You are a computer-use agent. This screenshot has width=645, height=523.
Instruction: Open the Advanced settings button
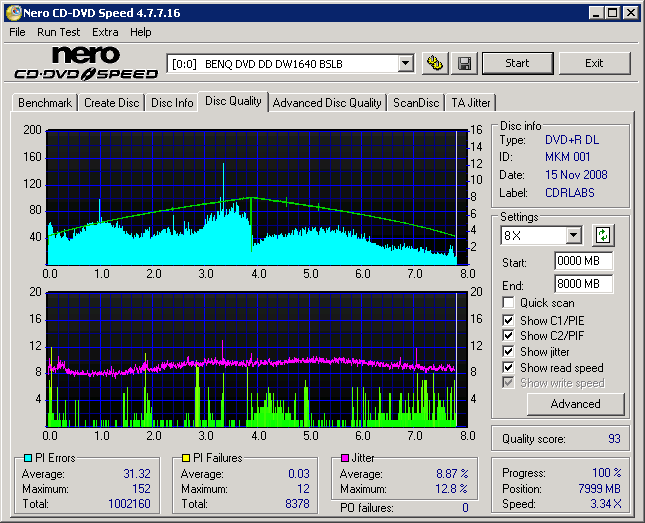click(x=575, y=404)
